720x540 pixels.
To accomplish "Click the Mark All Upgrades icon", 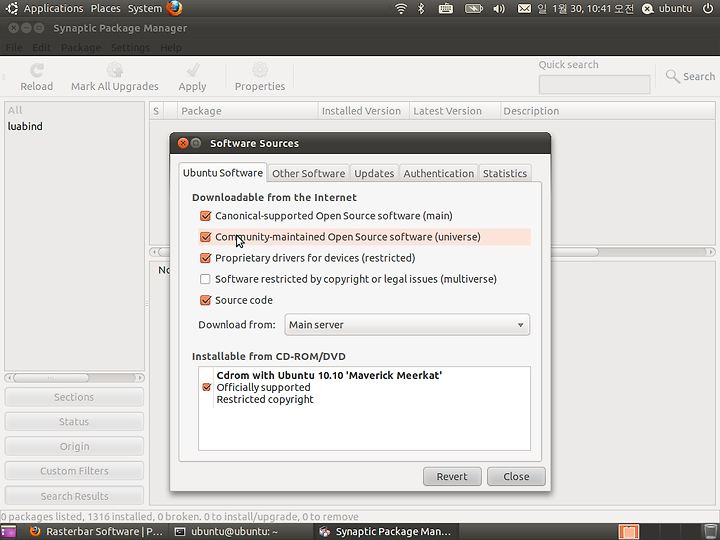I will pyautogui.click(x=115, y=70).
